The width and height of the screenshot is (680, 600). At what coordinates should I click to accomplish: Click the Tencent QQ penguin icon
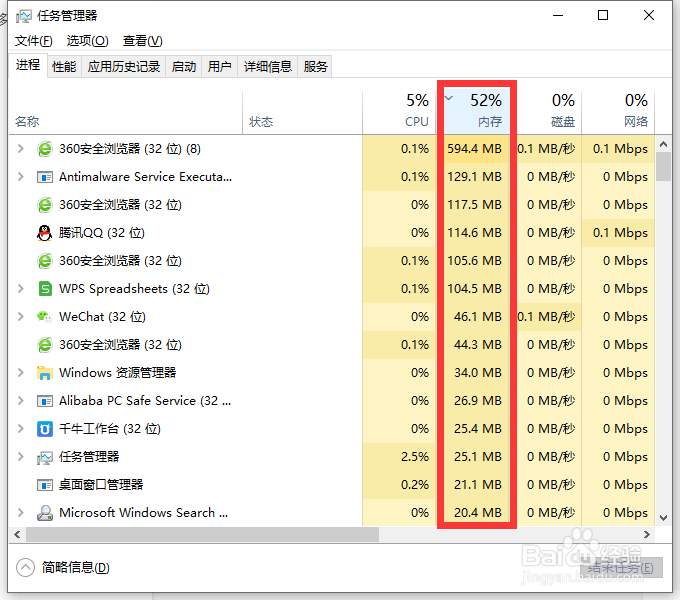tap(44, 233)
